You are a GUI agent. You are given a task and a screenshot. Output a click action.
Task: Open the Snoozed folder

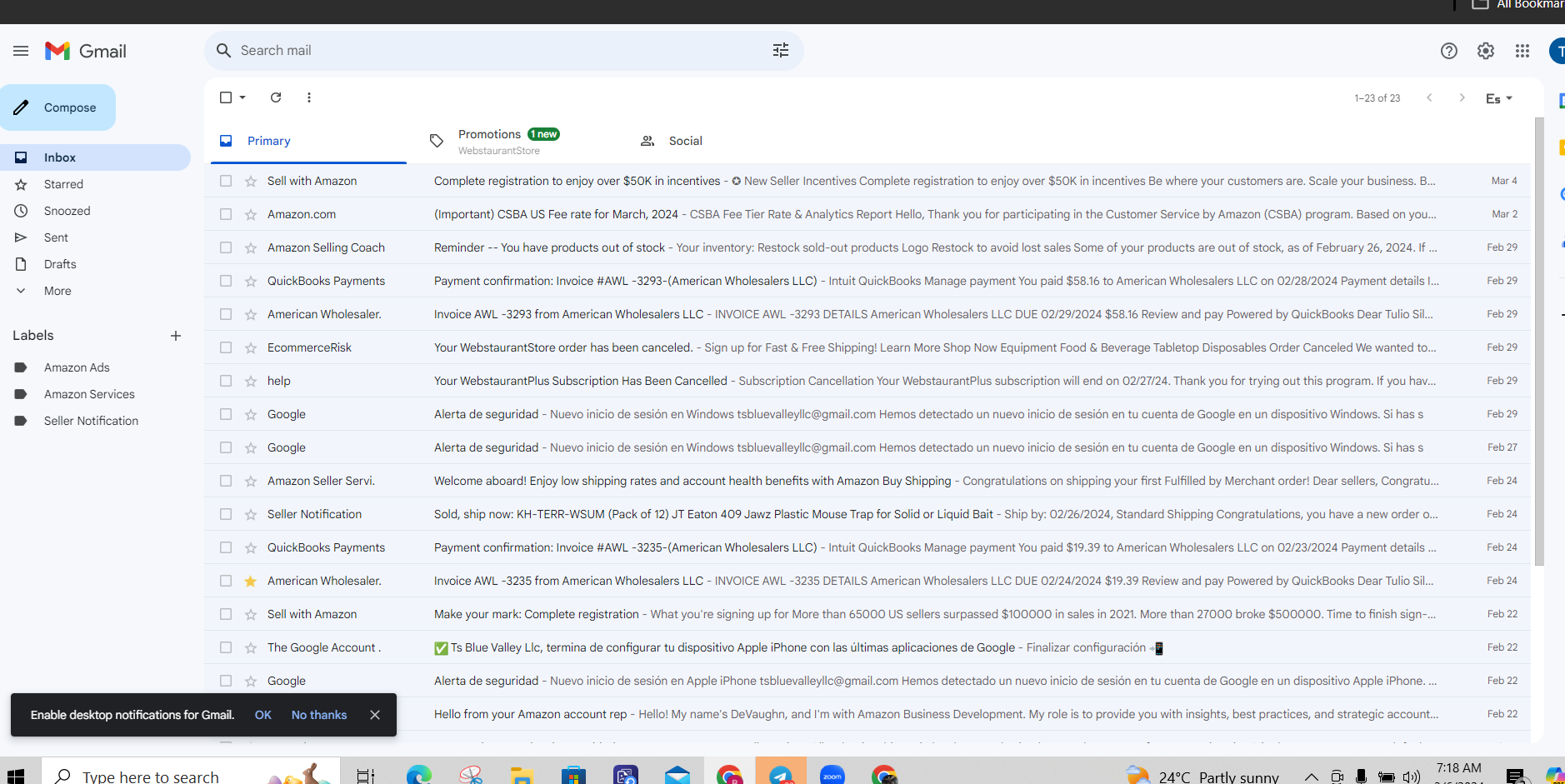(x=67, y=211)
